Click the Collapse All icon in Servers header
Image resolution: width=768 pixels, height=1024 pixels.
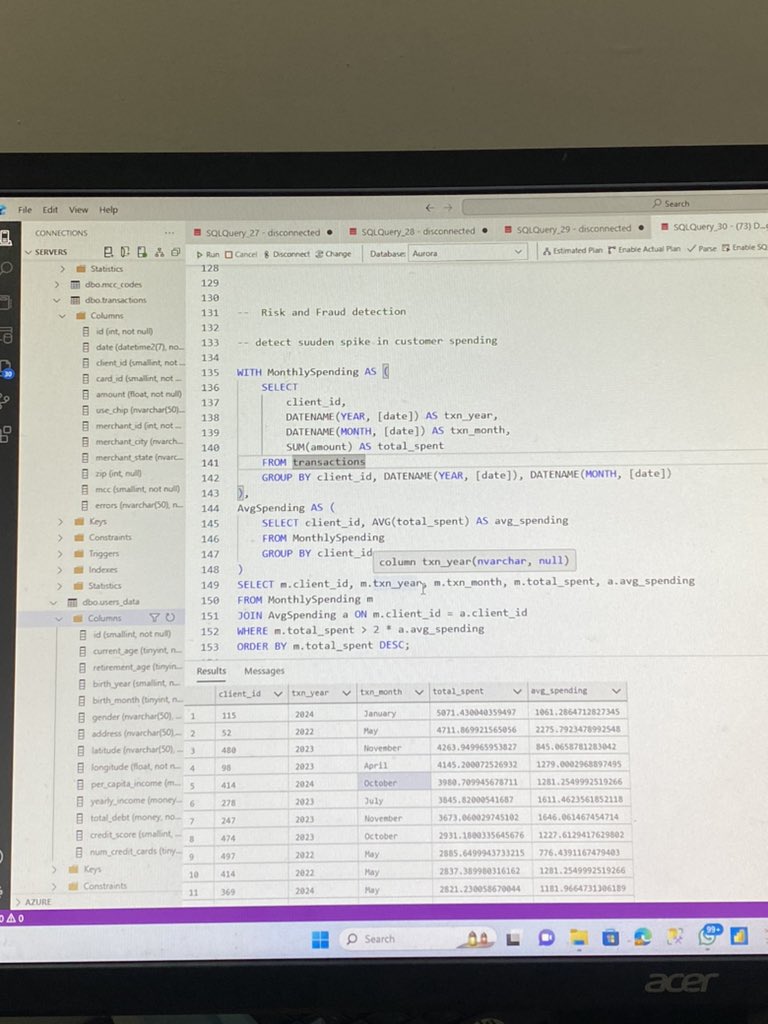coord(175,252)
